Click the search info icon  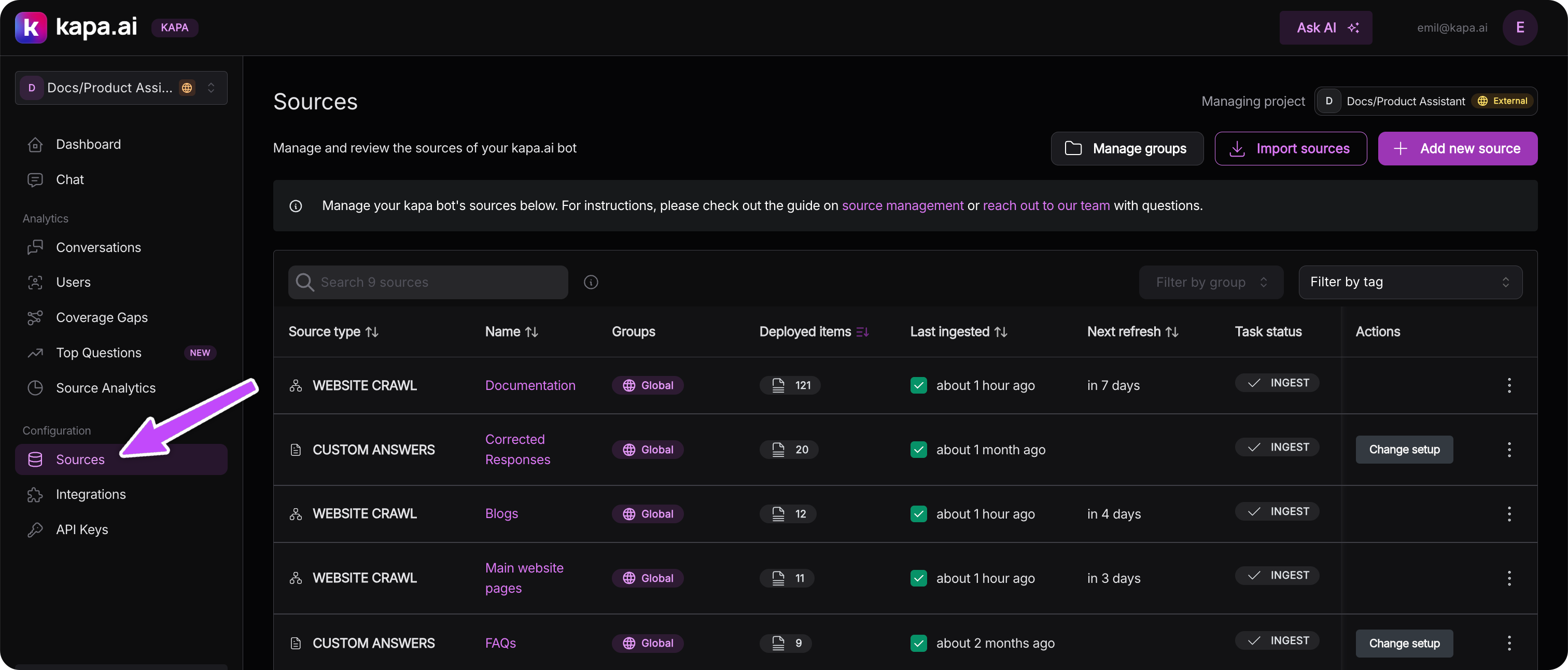coord(591,282)
